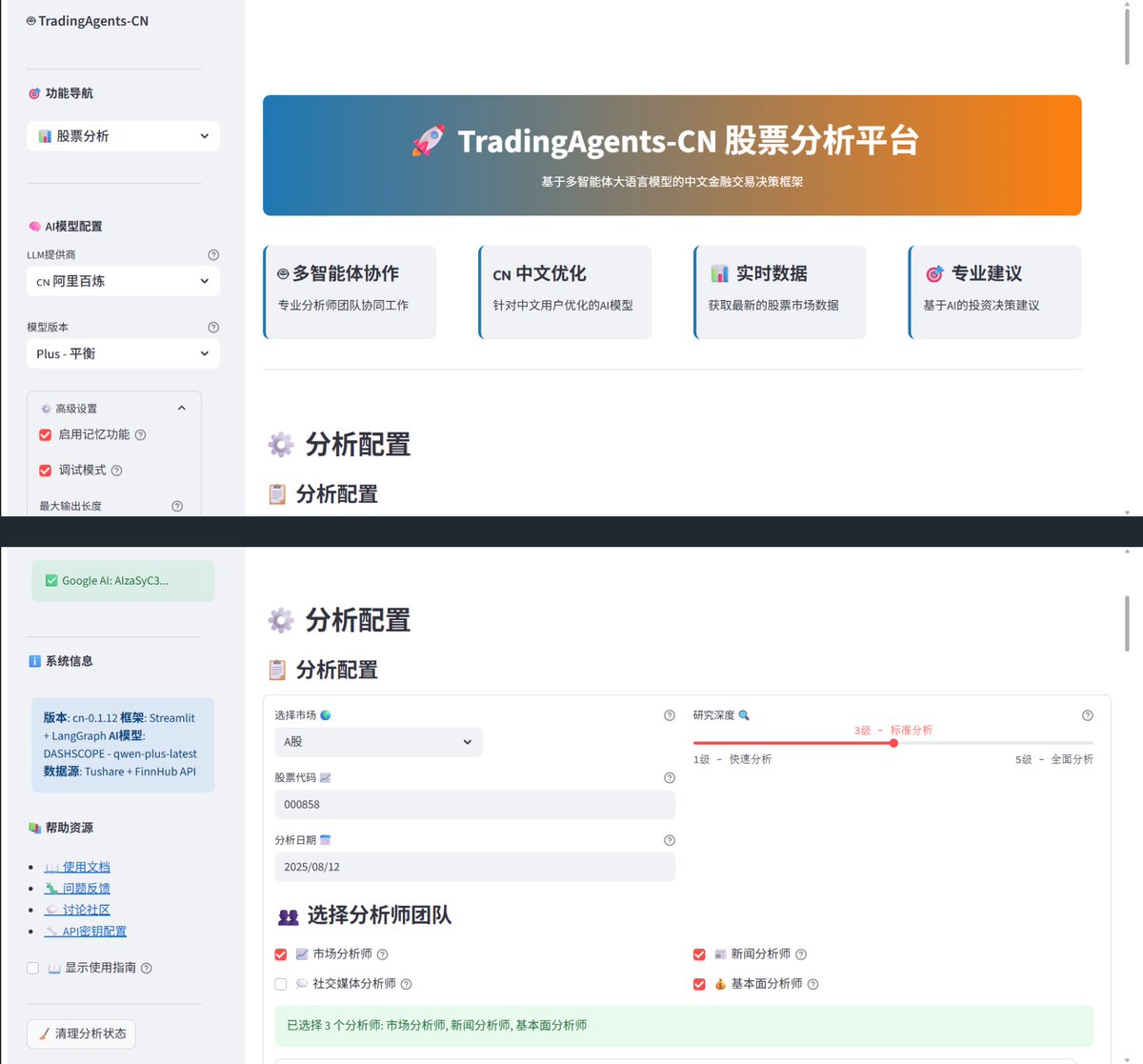Screen dimensions: 1143x1064
Task: Click the 股票代码 input showing 000858
Action: (474, 805)
